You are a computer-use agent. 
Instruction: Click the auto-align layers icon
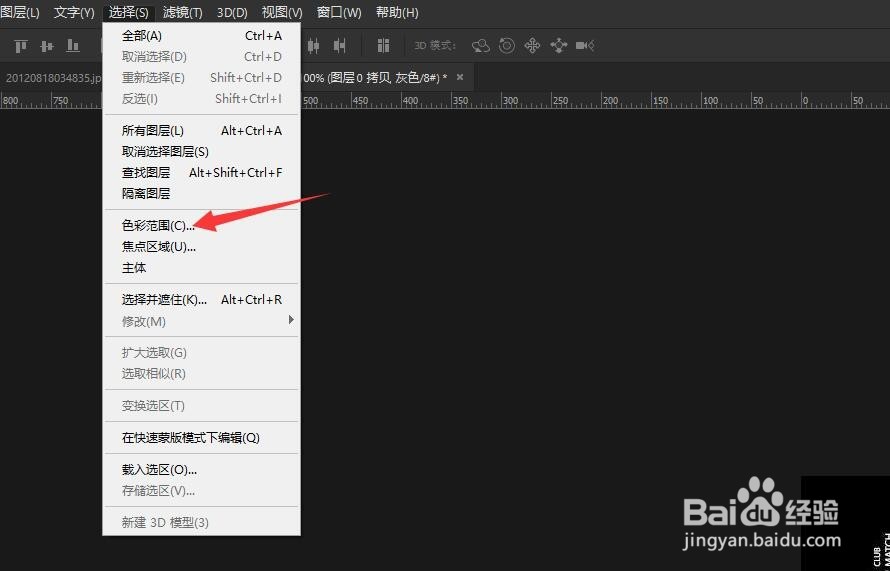pos(383,45)
